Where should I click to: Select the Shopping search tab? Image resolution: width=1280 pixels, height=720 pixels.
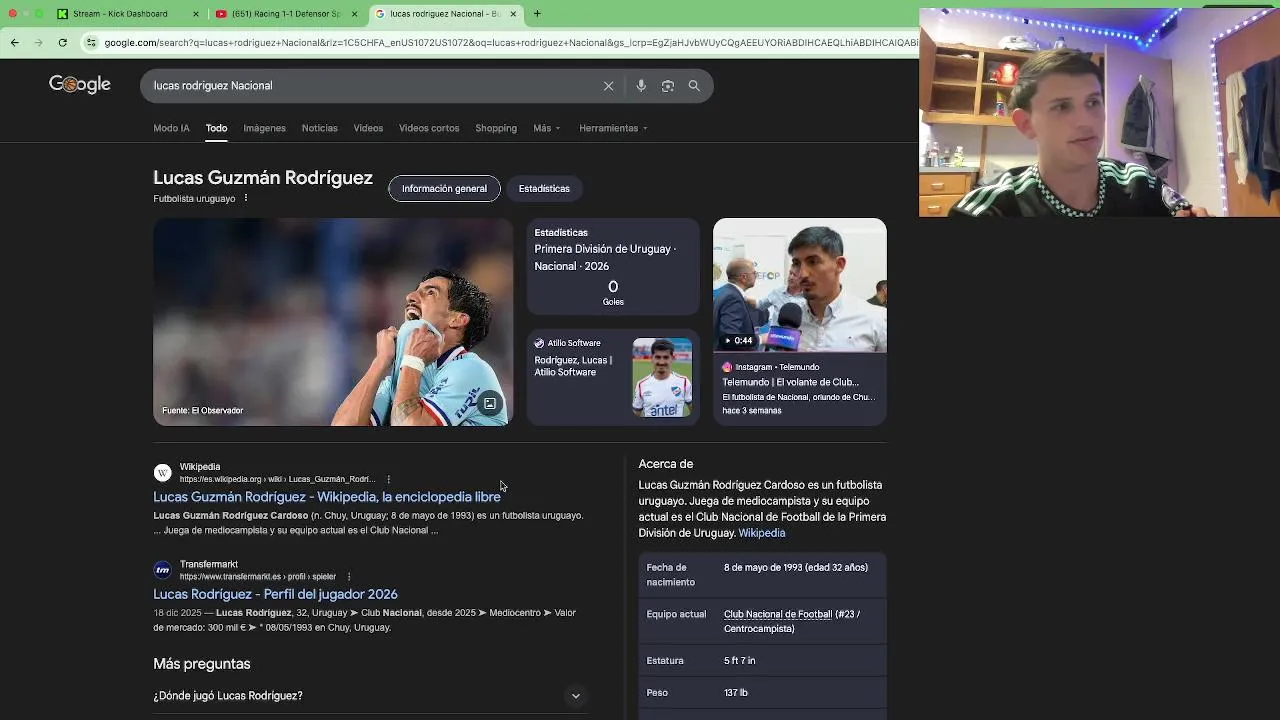[496, 128]
